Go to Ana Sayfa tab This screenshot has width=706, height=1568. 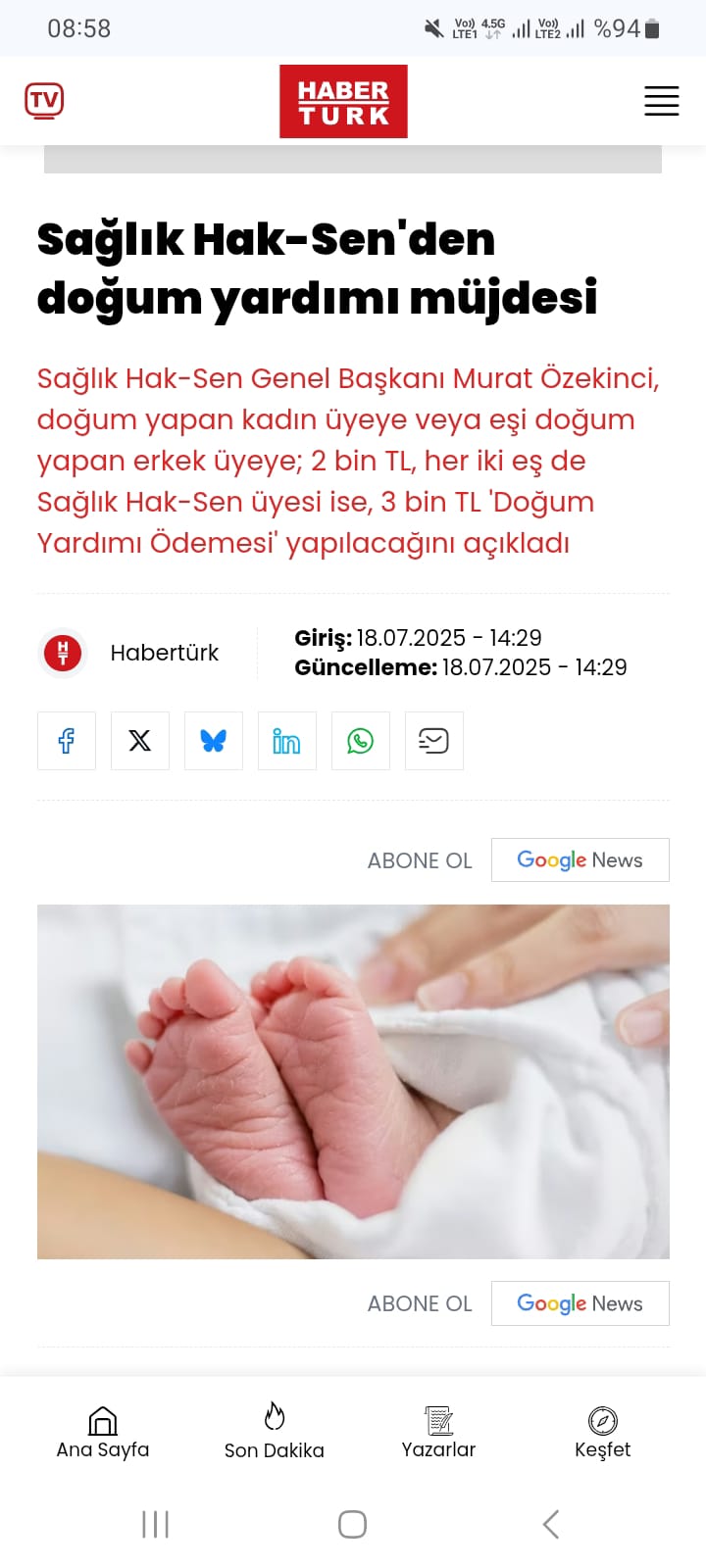pyautogui.click(x=103, y=1434)
